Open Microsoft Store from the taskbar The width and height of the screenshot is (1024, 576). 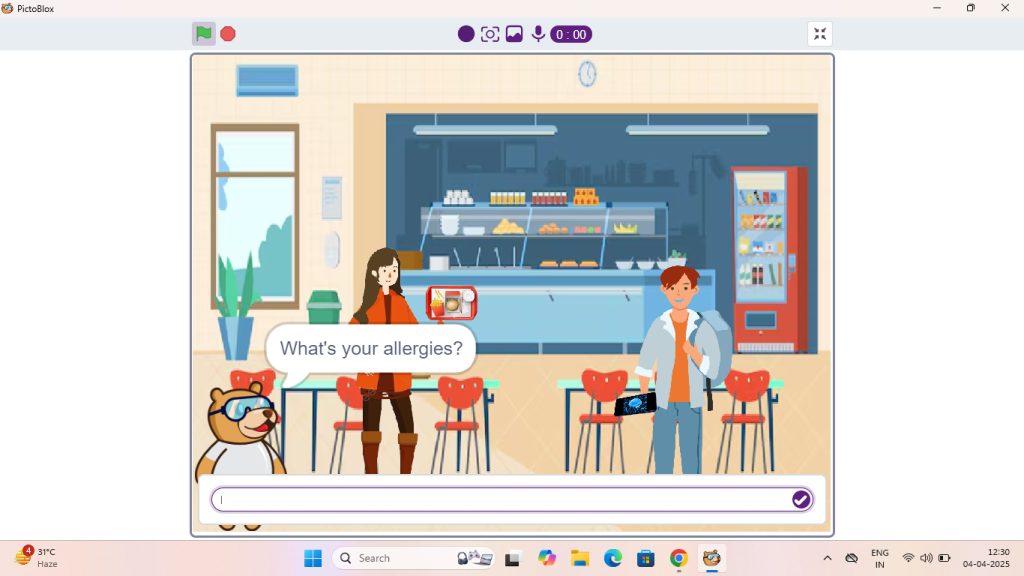coord(646,558)
